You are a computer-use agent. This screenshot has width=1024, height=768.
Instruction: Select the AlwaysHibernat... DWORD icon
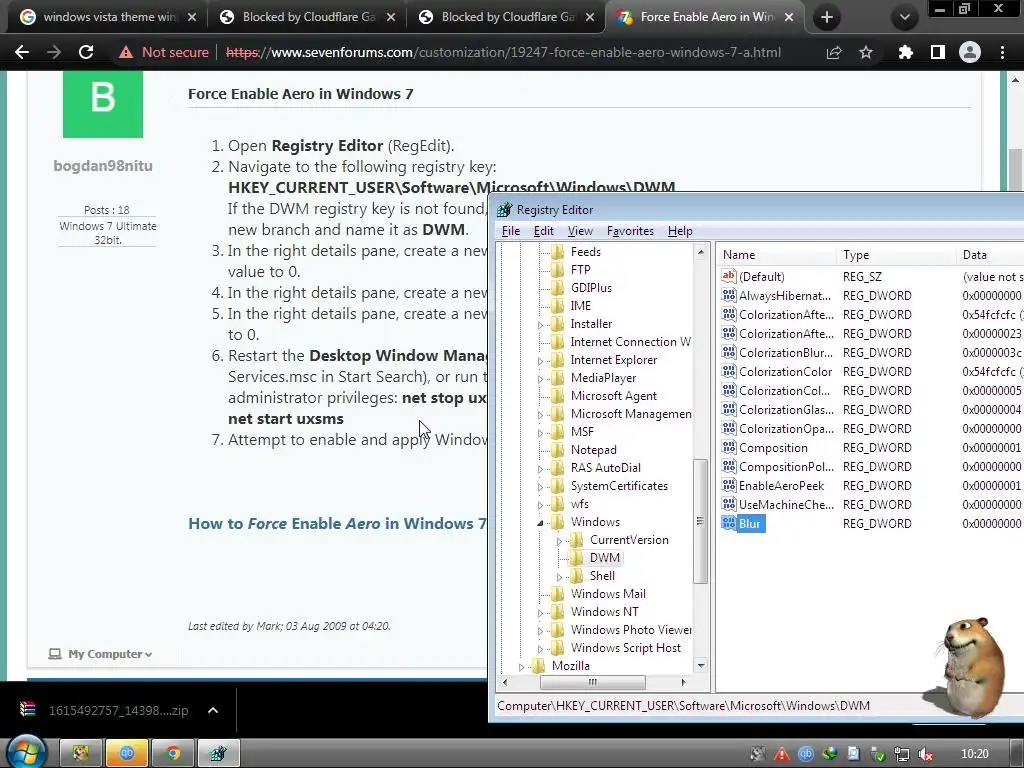(729, 295)
